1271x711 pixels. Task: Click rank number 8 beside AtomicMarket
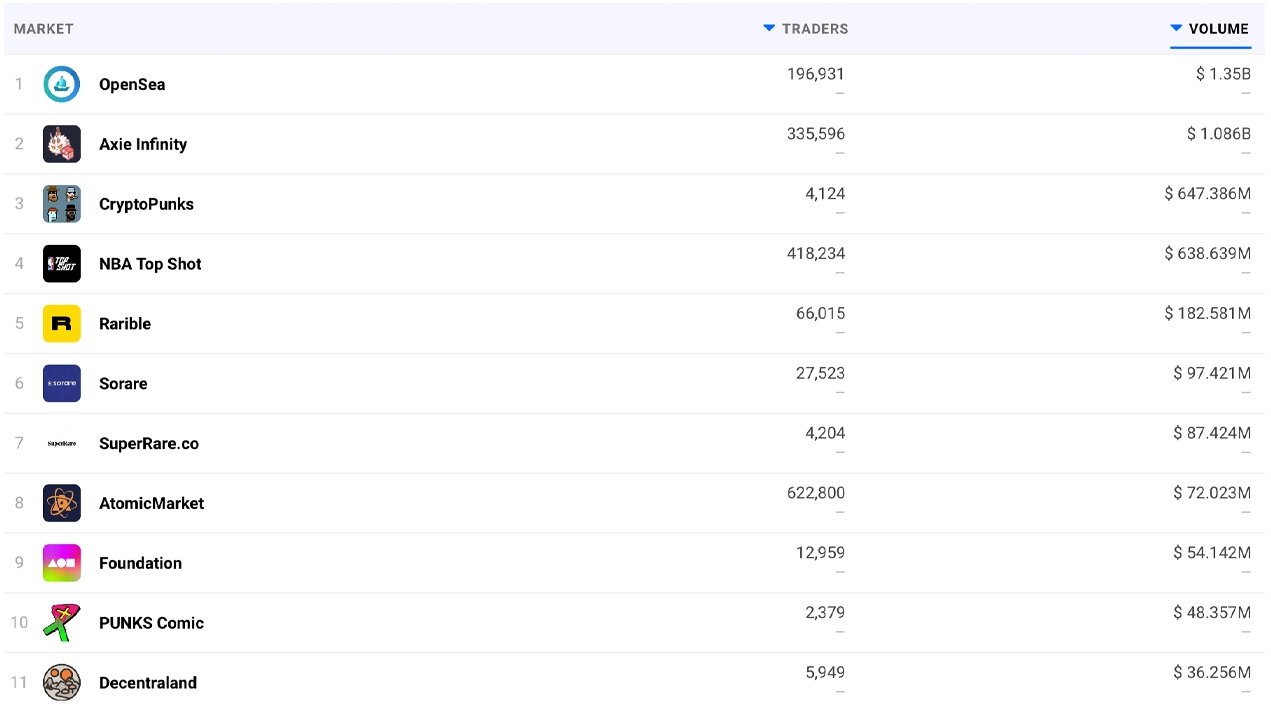19,503
